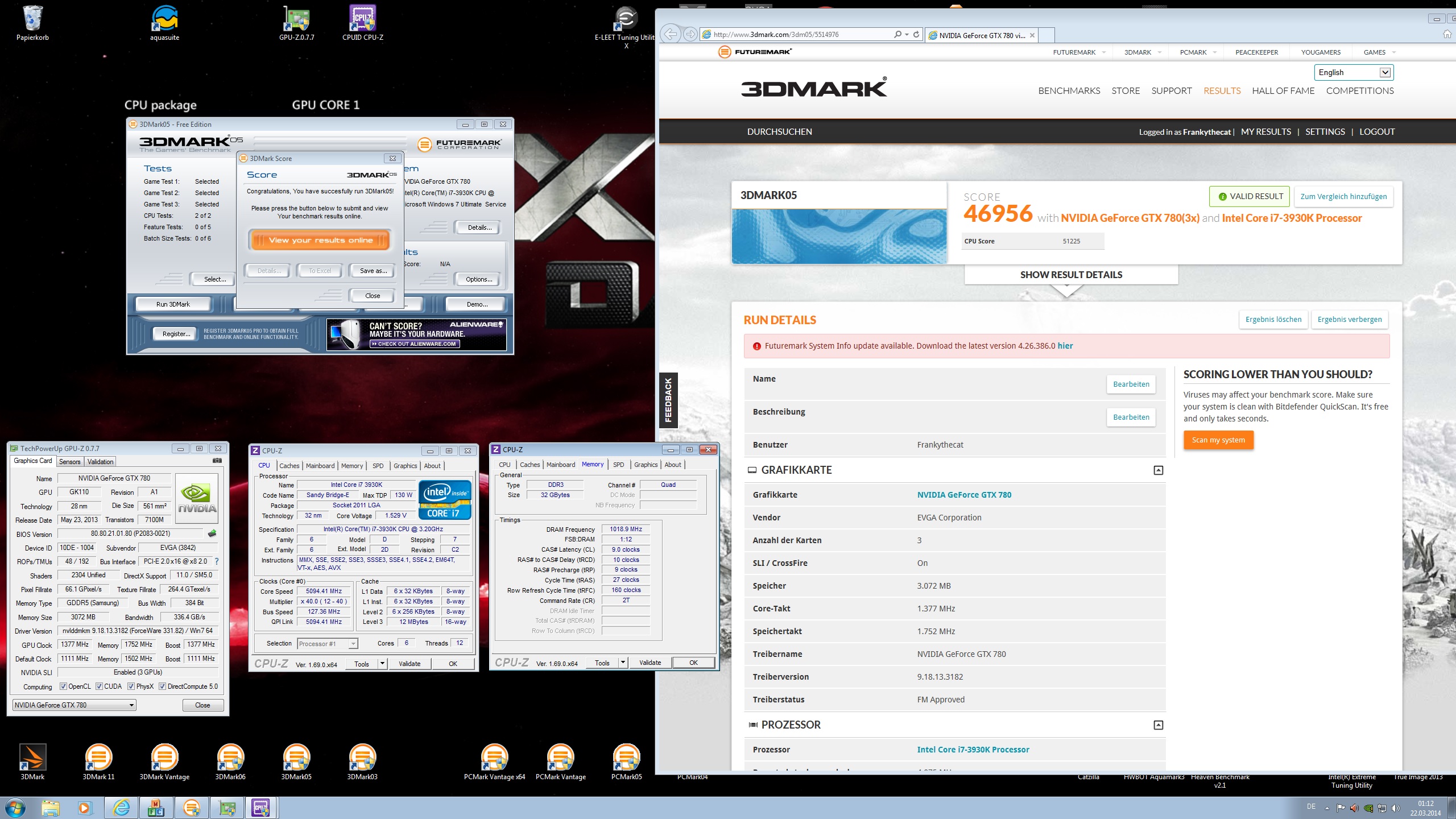Open the PCMark Vantage x64 shortcut
The width and height of the screenshot is (1456, 819).
click(494, 762)
